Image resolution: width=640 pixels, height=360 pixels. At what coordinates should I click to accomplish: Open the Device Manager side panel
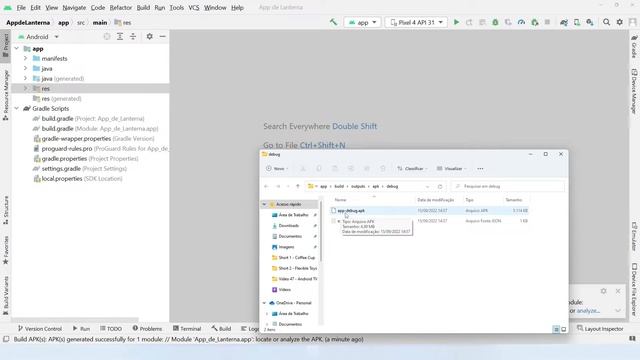point(634,91)
